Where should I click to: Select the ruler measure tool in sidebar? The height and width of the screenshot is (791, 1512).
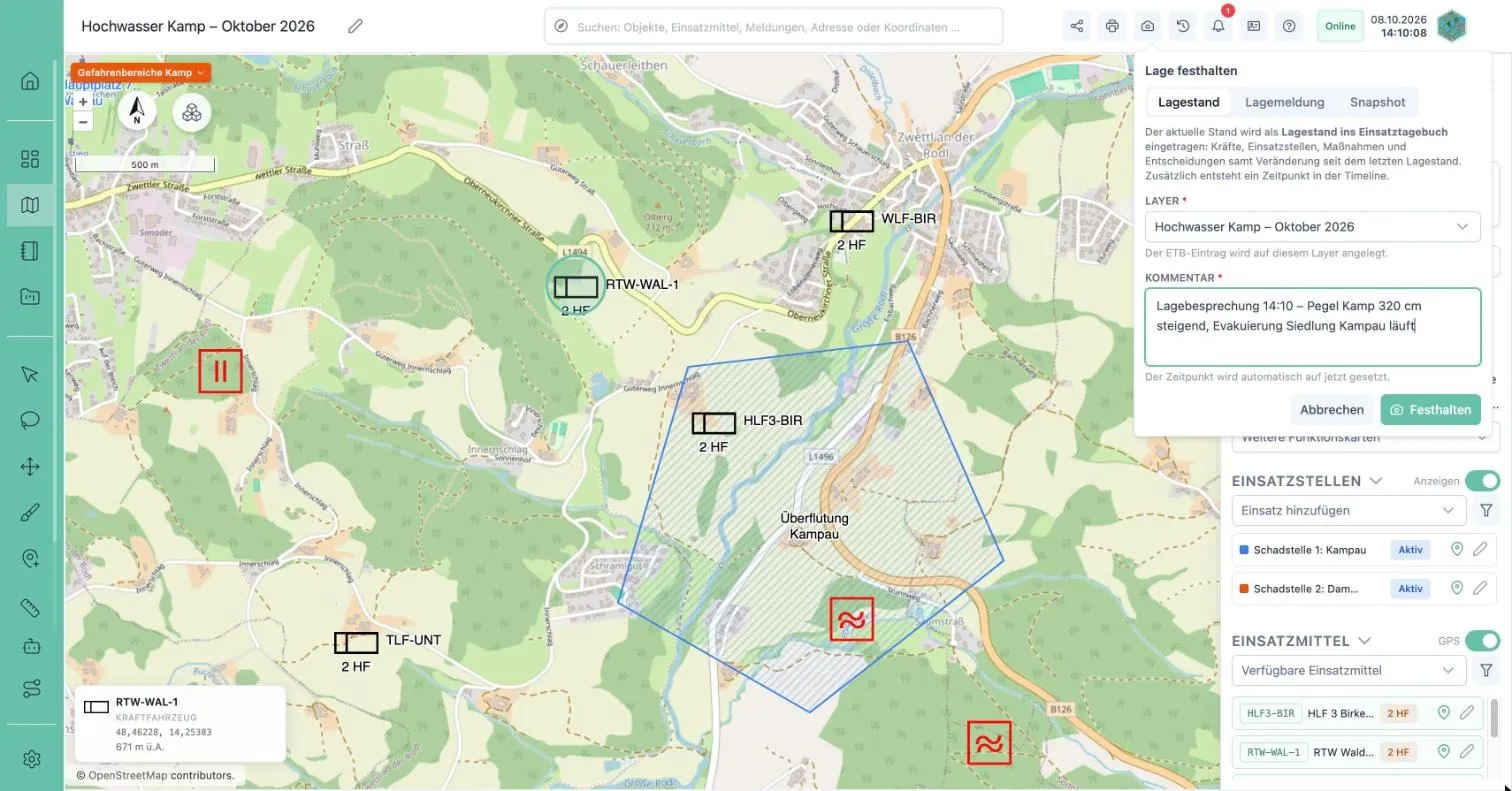pyautogui.click(x=30, y=607)
